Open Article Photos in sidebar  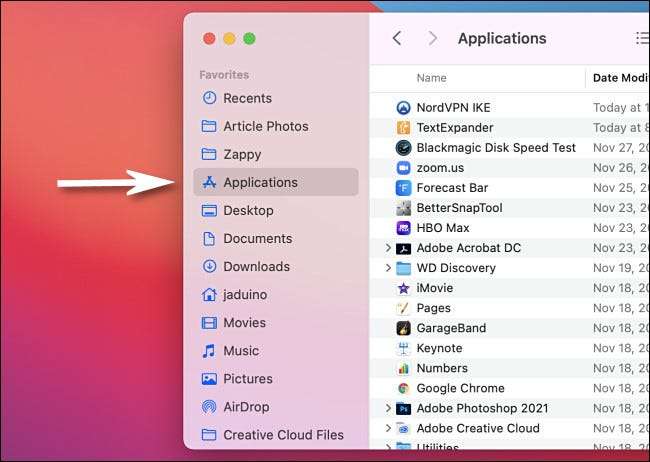click(276, 126)
